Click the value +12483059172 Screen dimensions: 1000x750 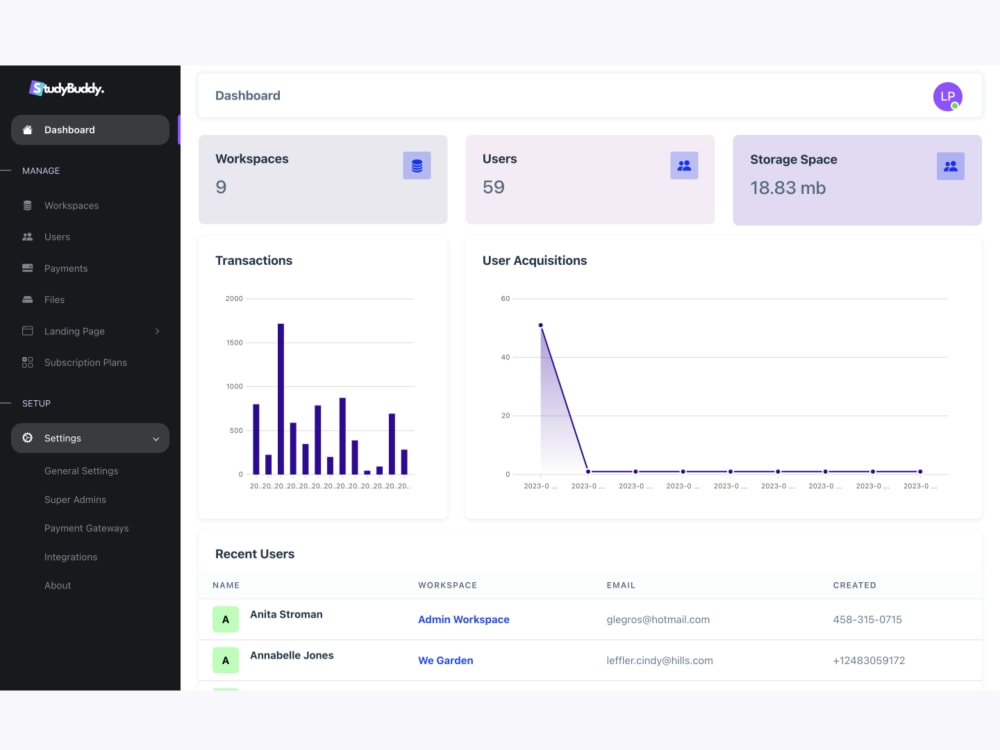coord(869,660)
